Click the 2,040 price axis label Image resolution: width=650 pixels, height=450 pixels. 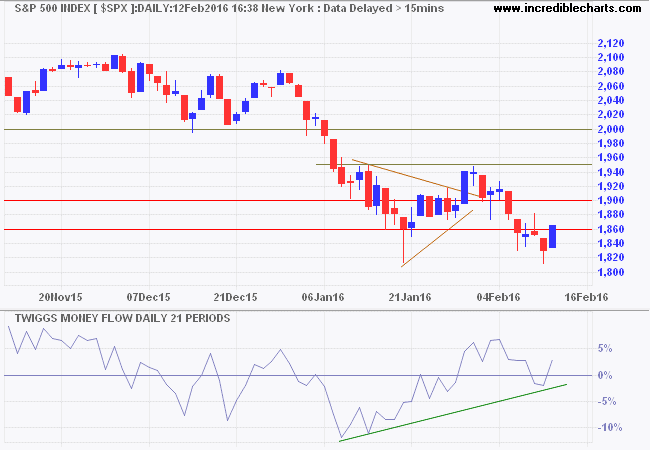pyautogui.click(x=611, y=100)
